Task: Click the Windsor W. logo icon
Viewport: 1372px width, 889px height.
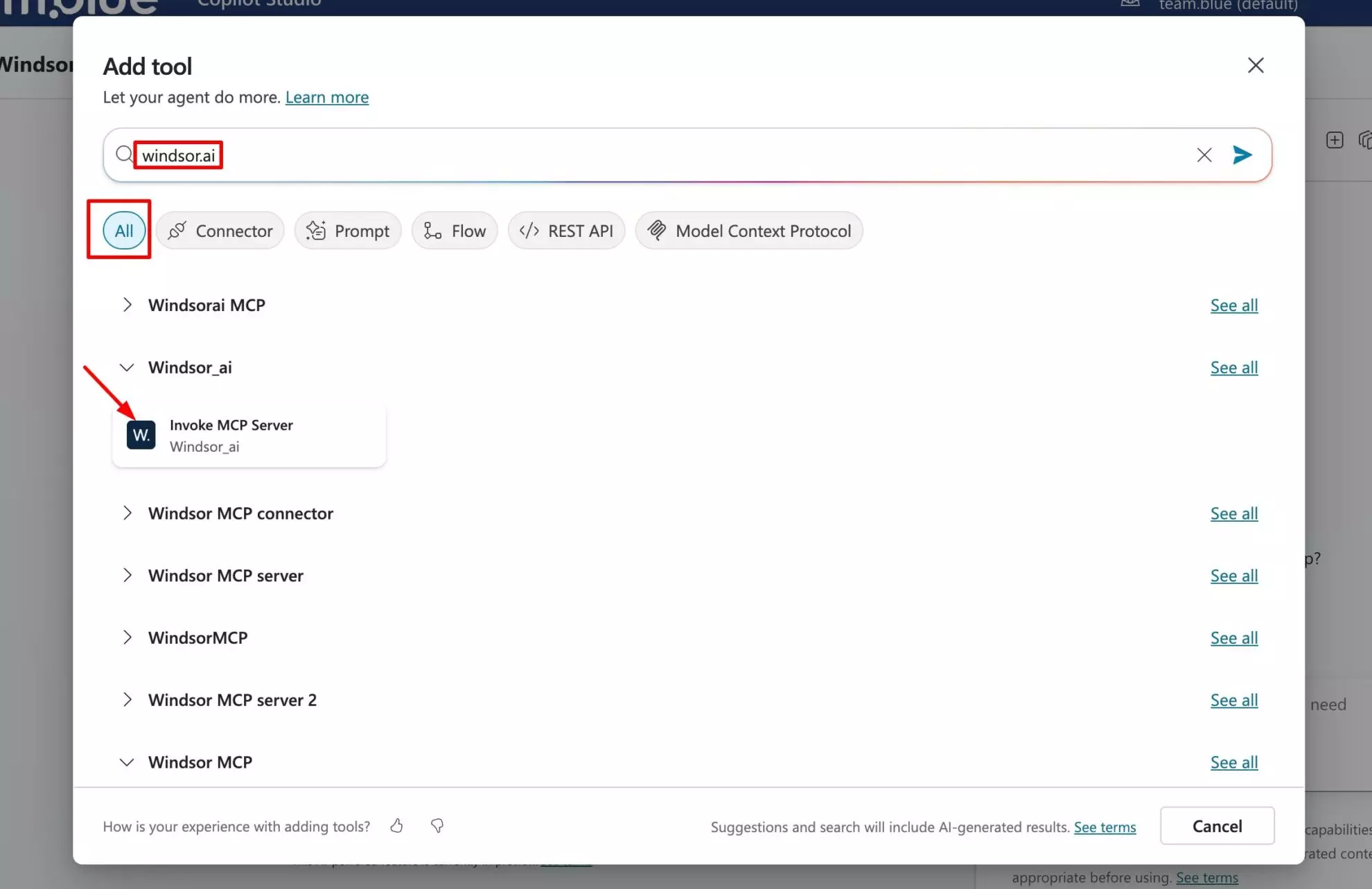Action: pyautogui.click(x=141, y=435)
